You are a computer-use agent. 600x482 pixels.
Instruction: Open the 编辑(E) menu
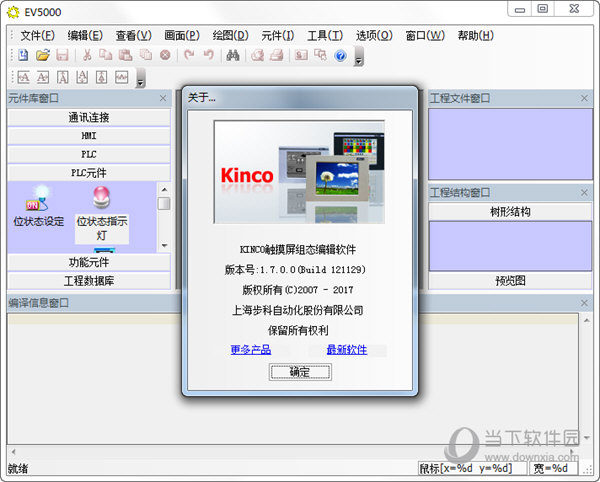pyautogui.click(x=85, y=36)
